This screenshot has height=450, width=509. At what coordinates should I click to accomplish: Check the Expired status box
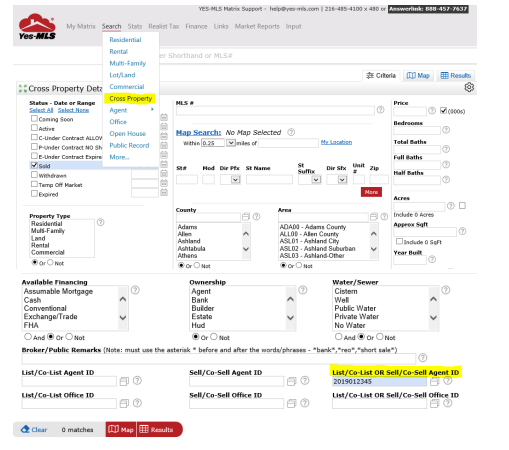[x=34, y=193]
